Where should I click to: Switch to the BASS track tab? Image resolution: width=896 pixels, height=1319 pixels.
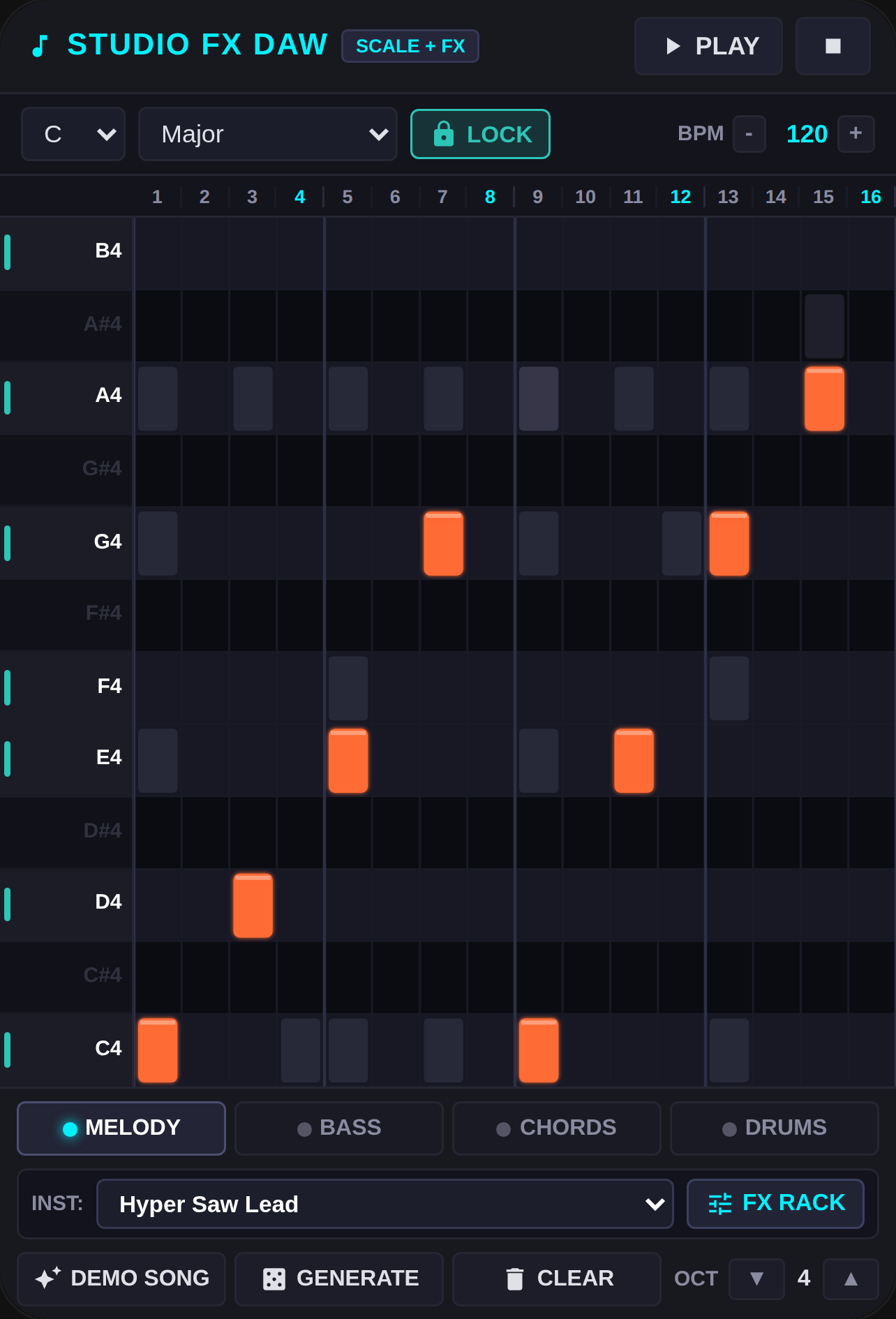pyautogui.click(x=339, y=1128)
